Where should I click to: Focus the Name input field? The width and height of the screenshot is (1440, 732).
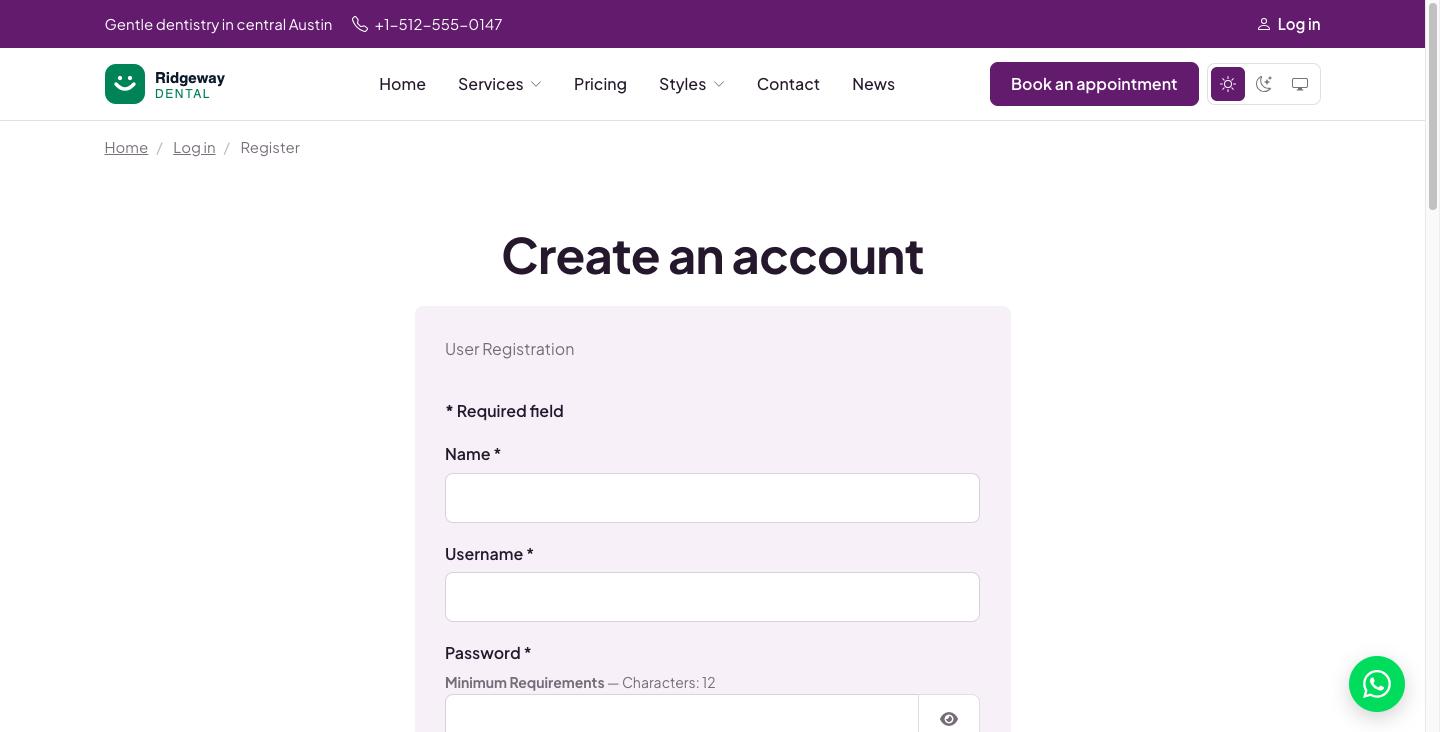(712, 498)
